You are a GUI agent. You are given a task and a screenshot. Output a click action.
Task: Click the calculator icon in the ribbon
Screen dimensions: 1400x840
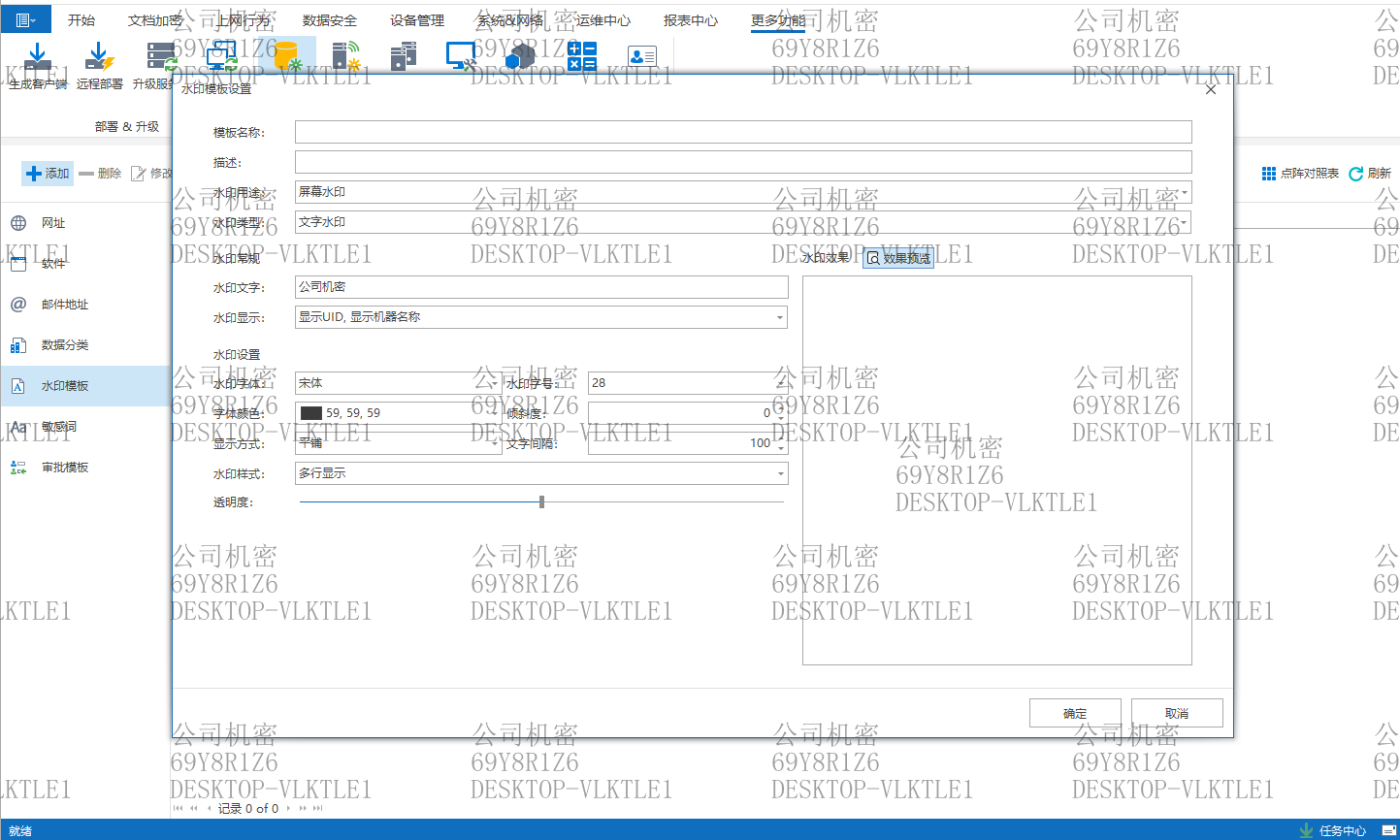point(582,57)
